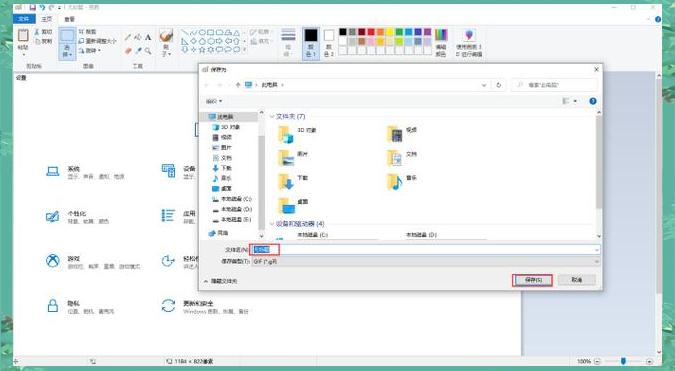
Task: Click the Cancel button in Save As dialog
Action: [x=577, y=280]
